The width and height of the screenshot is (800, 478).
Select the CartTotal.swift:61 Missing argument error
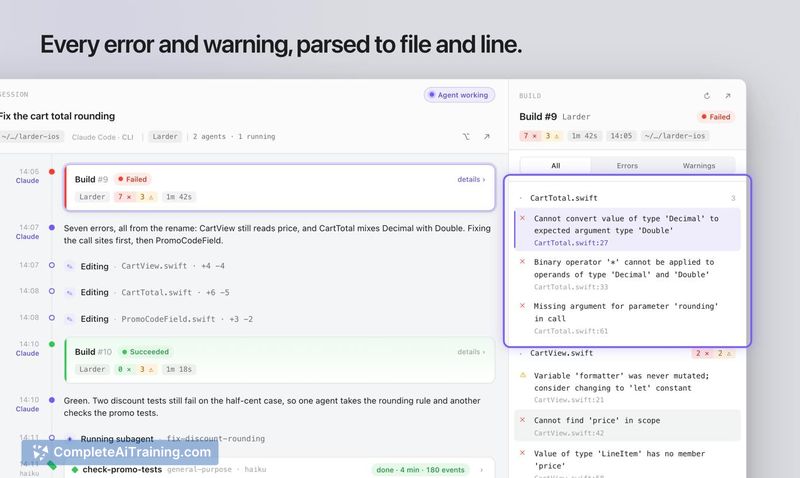pos(627,318)
